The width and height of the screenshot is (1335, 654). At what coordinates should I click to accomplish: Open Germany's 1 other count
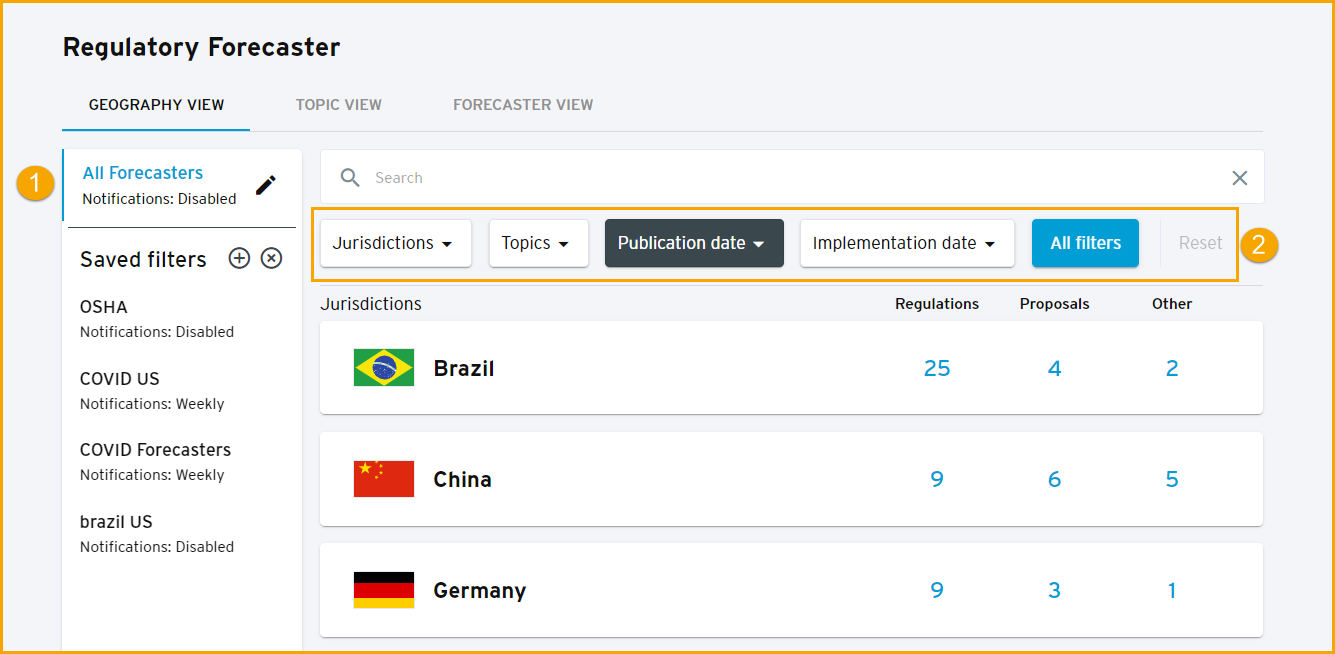1172,590
